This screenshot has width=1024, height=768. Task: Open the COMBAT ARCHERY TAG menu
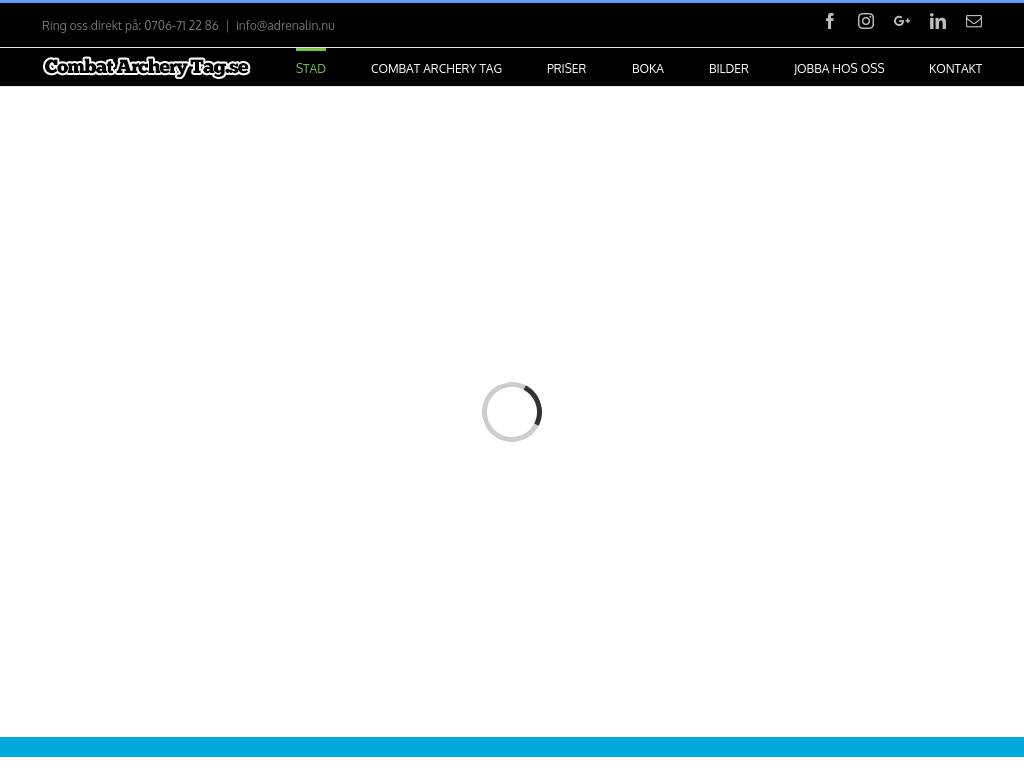tap(436, 69)
